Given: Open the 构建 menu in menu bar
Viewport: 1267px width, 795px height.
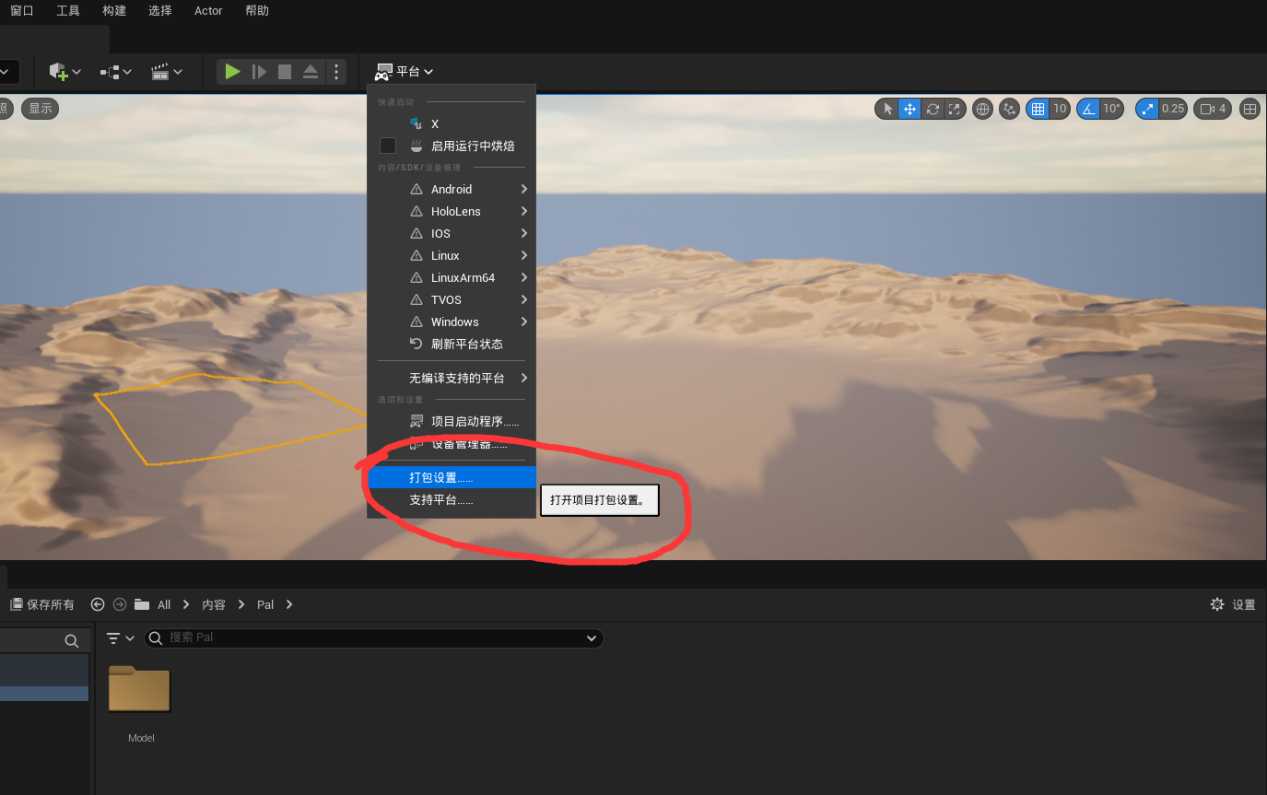Looking at the screenshot, I should point(114,11).
